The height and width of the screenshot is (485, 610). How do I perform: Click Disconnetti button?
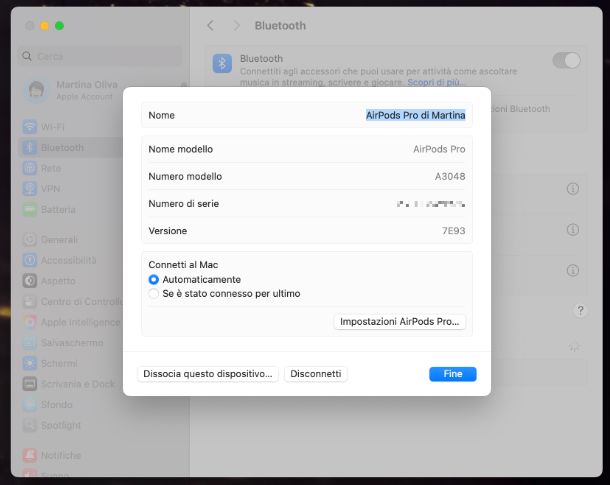(316, 374)
